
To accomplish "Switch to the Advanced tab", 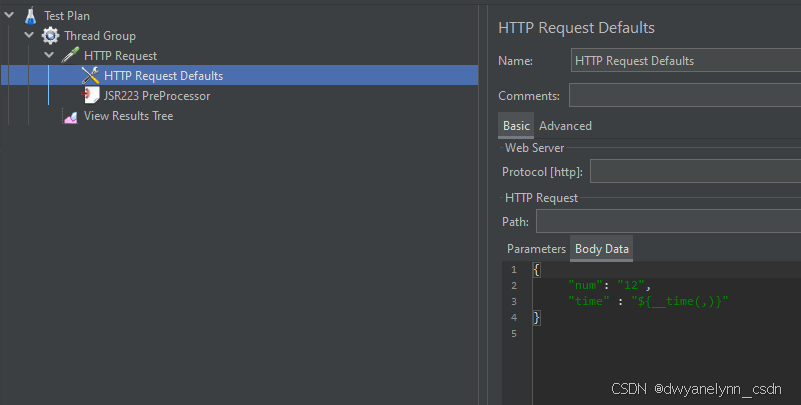I will click(x=565, y=126).
